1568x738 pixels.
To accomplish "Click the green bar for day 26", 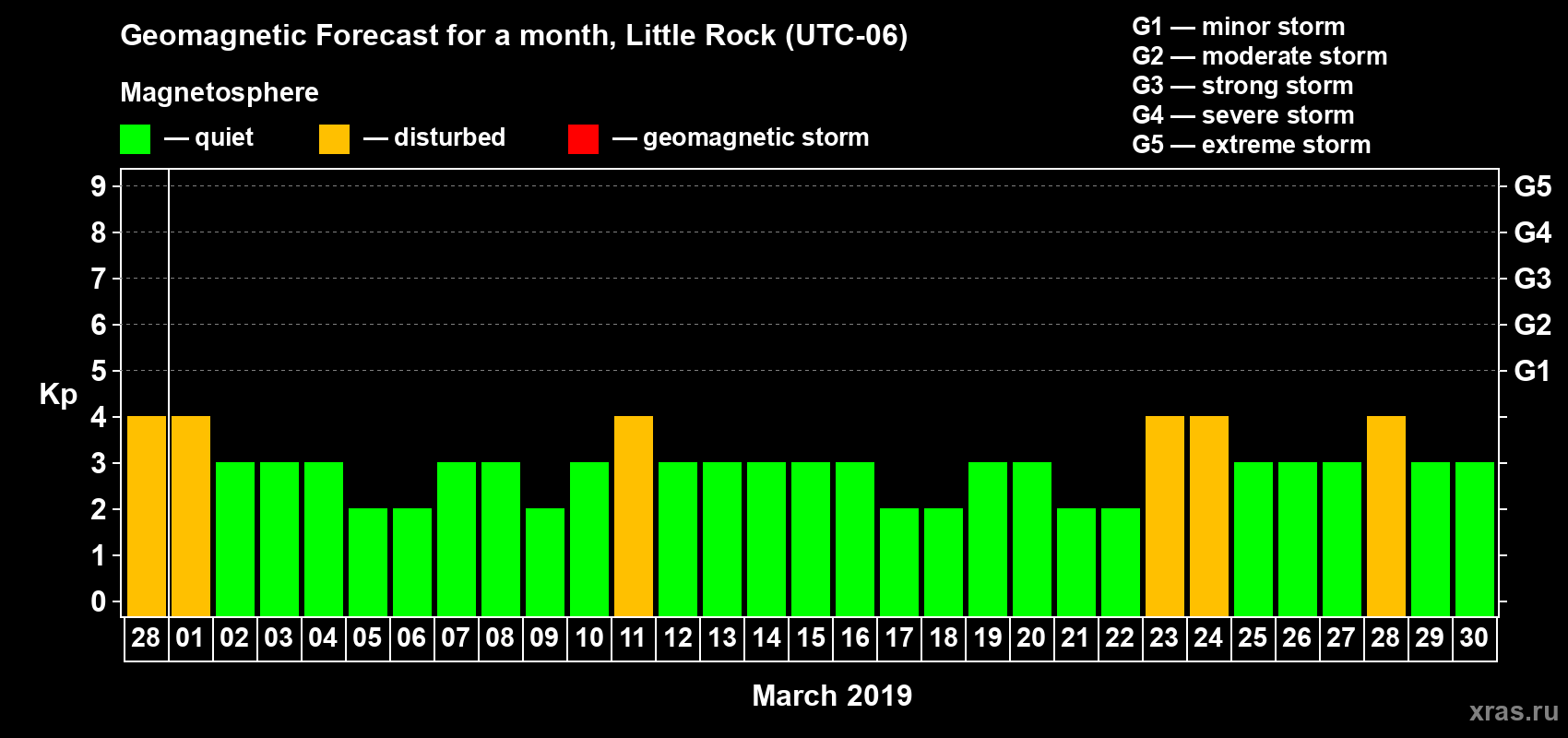I will point(1298,539).
